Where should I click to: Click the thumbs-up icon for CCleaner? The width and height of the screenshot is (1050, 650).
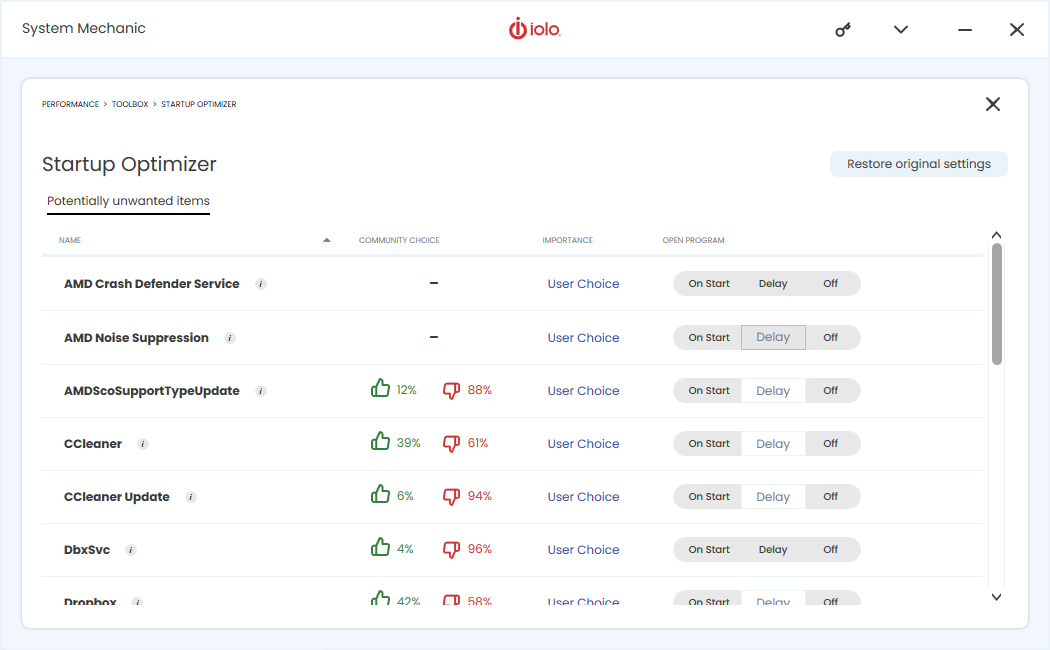(x=380, y=443)
